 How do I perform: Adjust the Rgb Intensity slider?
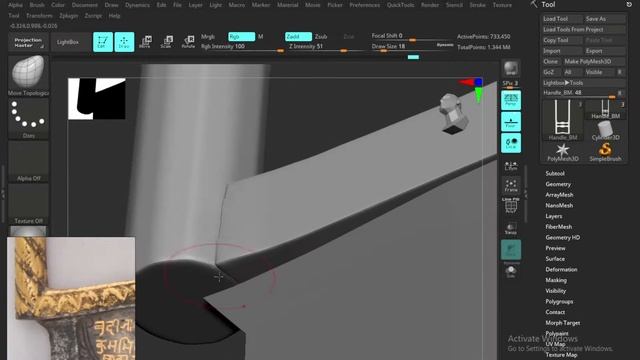(242, 47)
